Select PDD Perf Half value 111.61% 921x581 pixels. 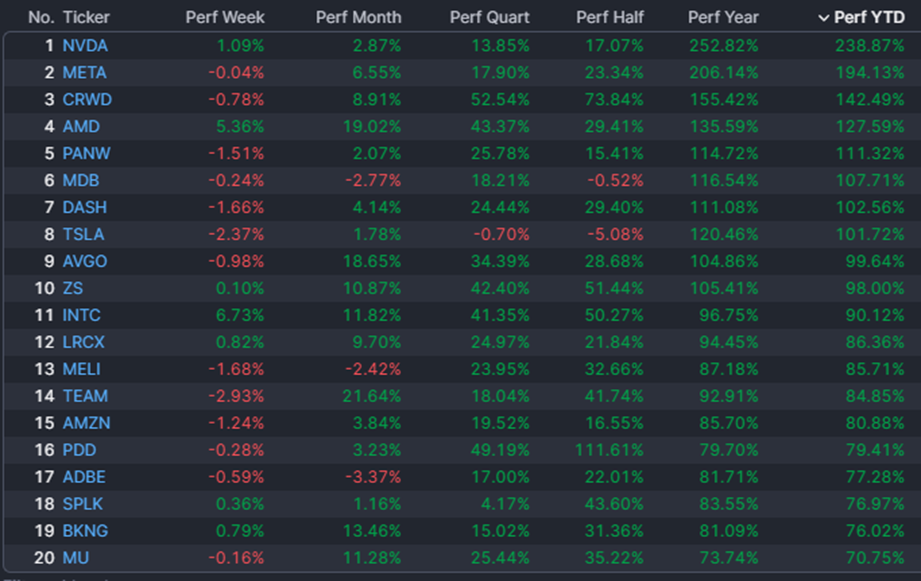point(609,451)
